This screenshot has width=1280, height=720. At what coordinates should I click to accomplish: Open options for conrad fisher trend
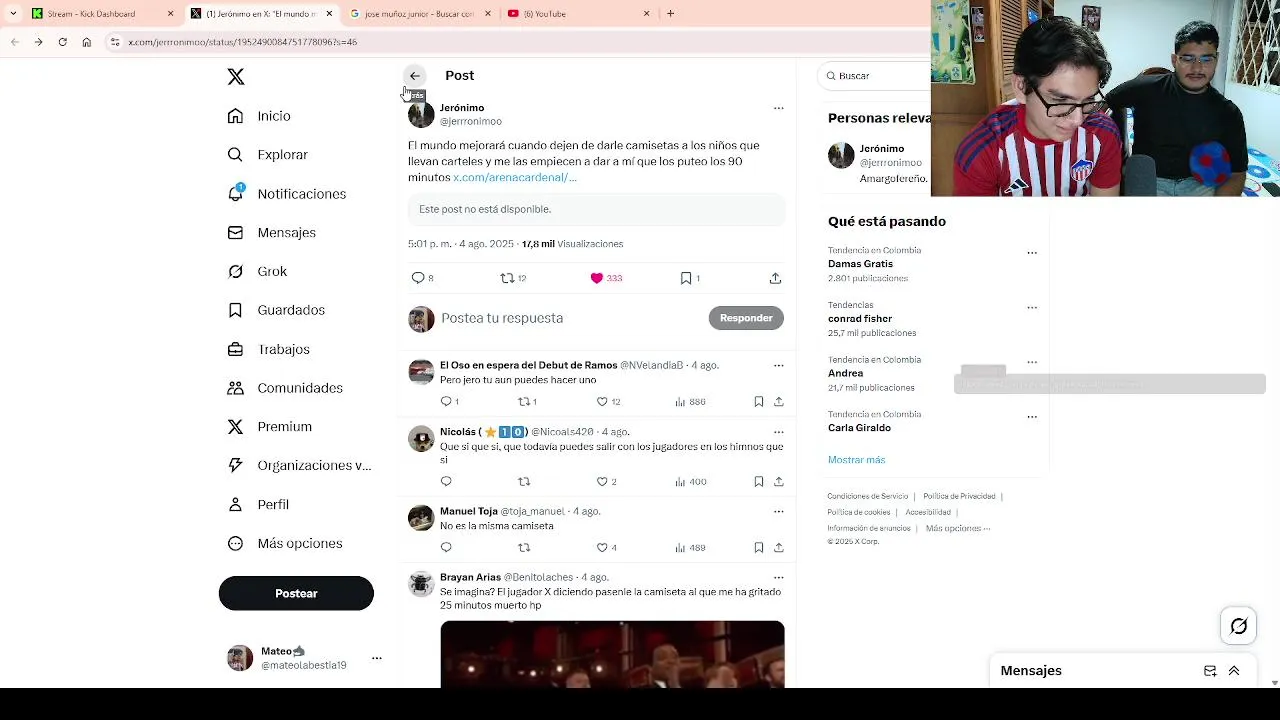pos(1032,308)
